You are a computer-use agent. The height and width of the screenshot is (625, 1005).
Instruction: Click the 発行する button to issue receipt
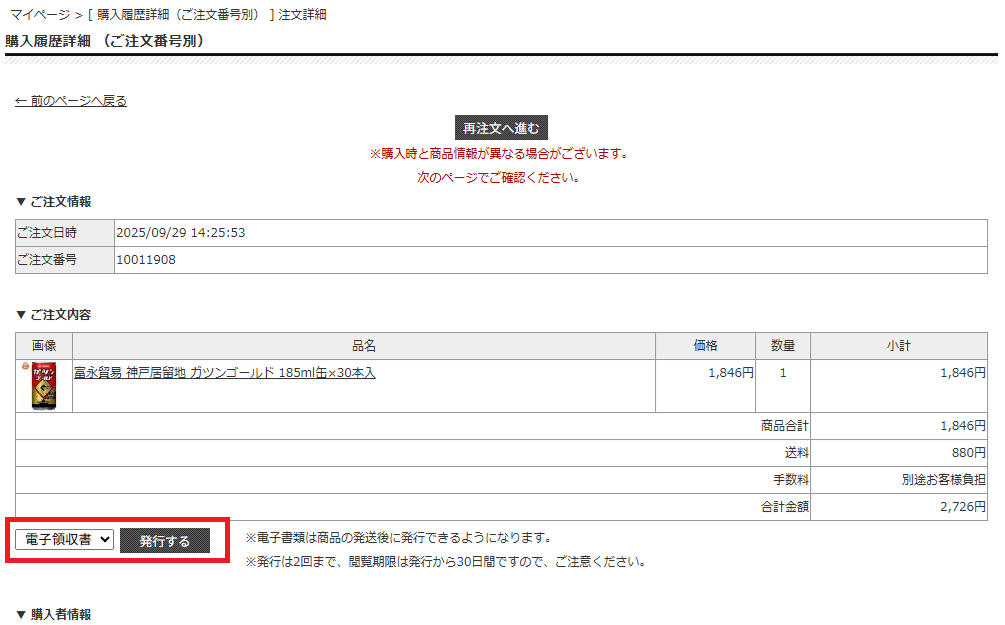coord(165,541)
